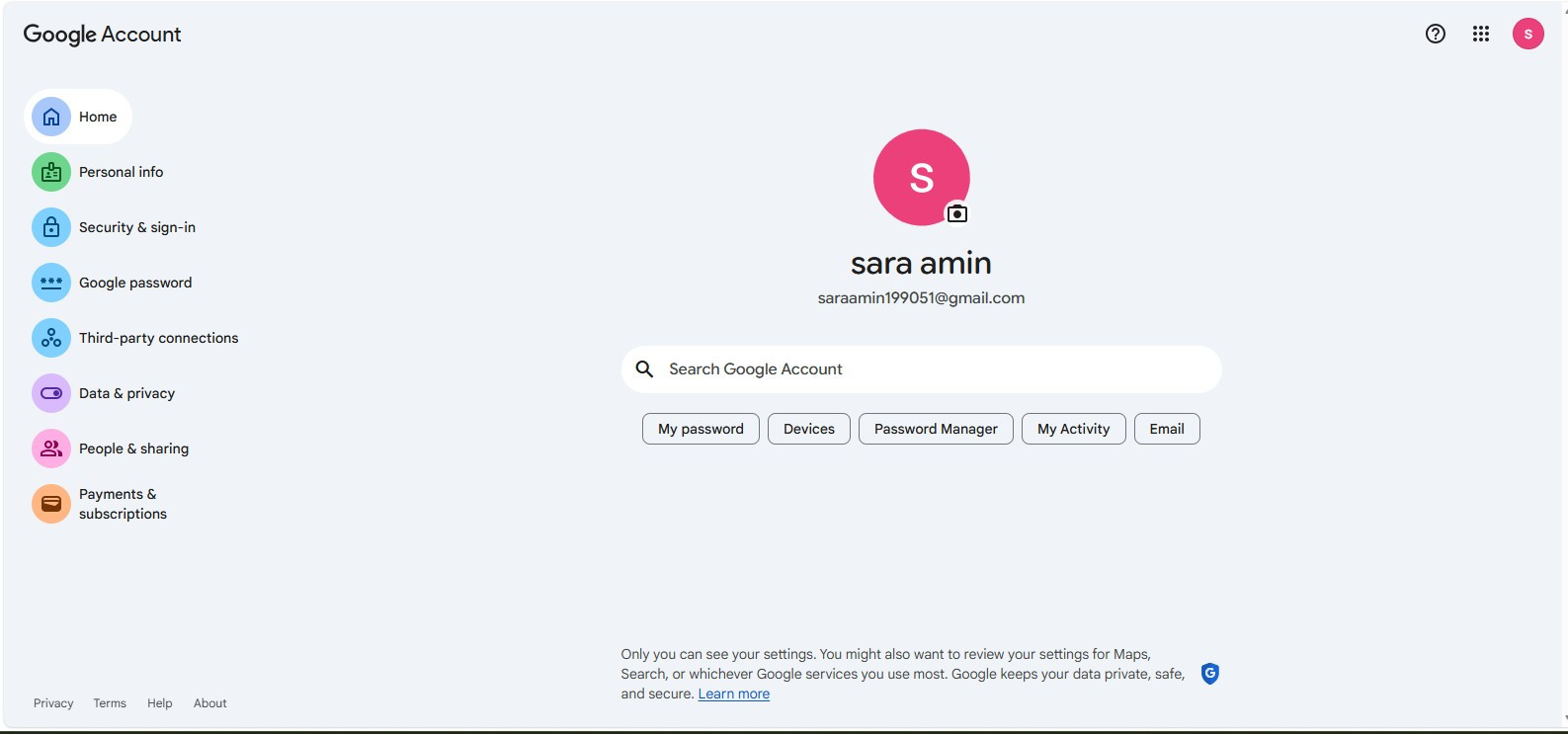Click the Home icon in sidebar
This screenshot has height=734, width=1568.
point(51,117)
